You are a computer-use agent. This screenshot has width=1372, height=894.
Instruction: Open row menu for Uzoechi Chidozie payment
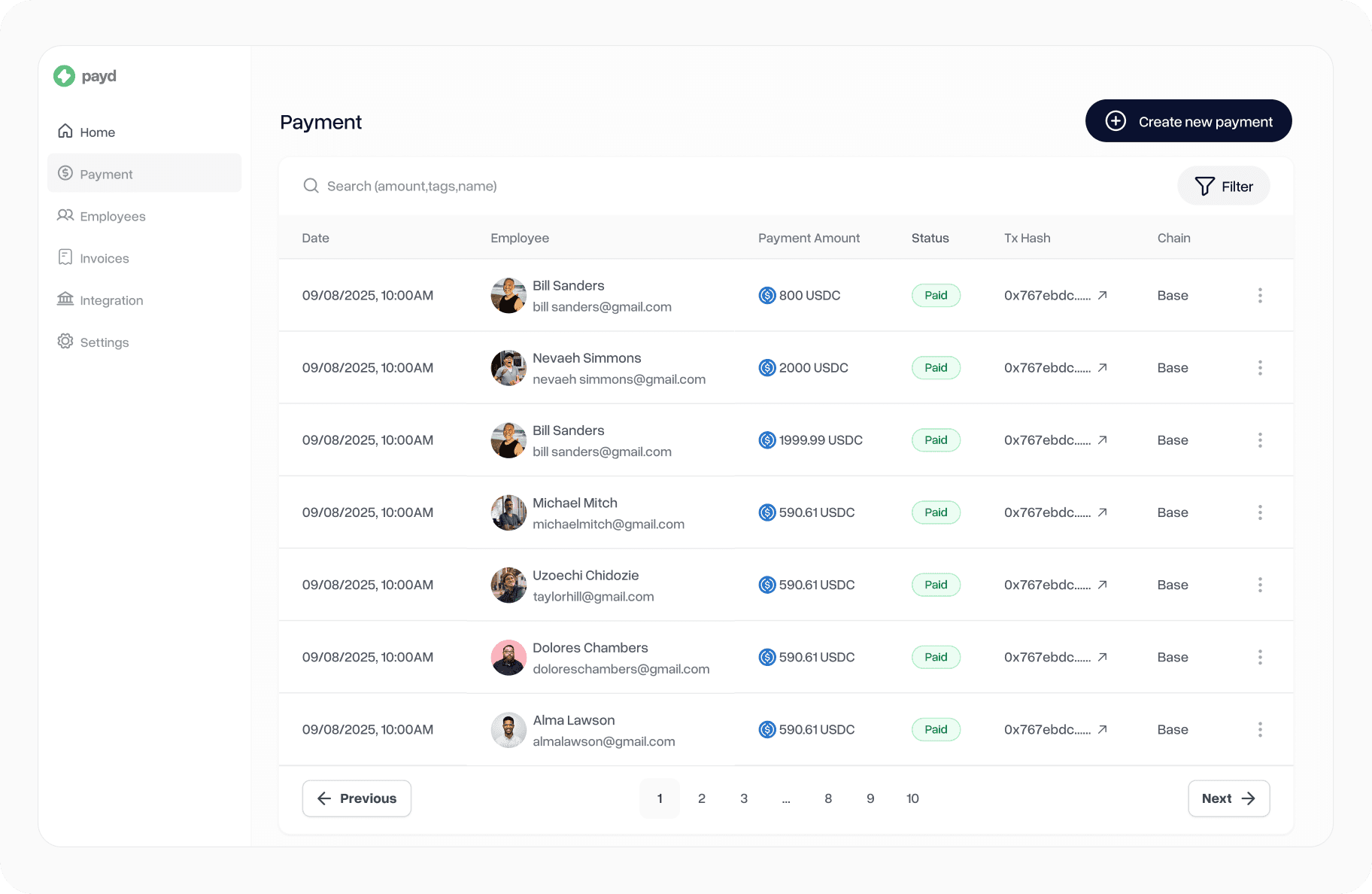click(x=1260, y=585)
